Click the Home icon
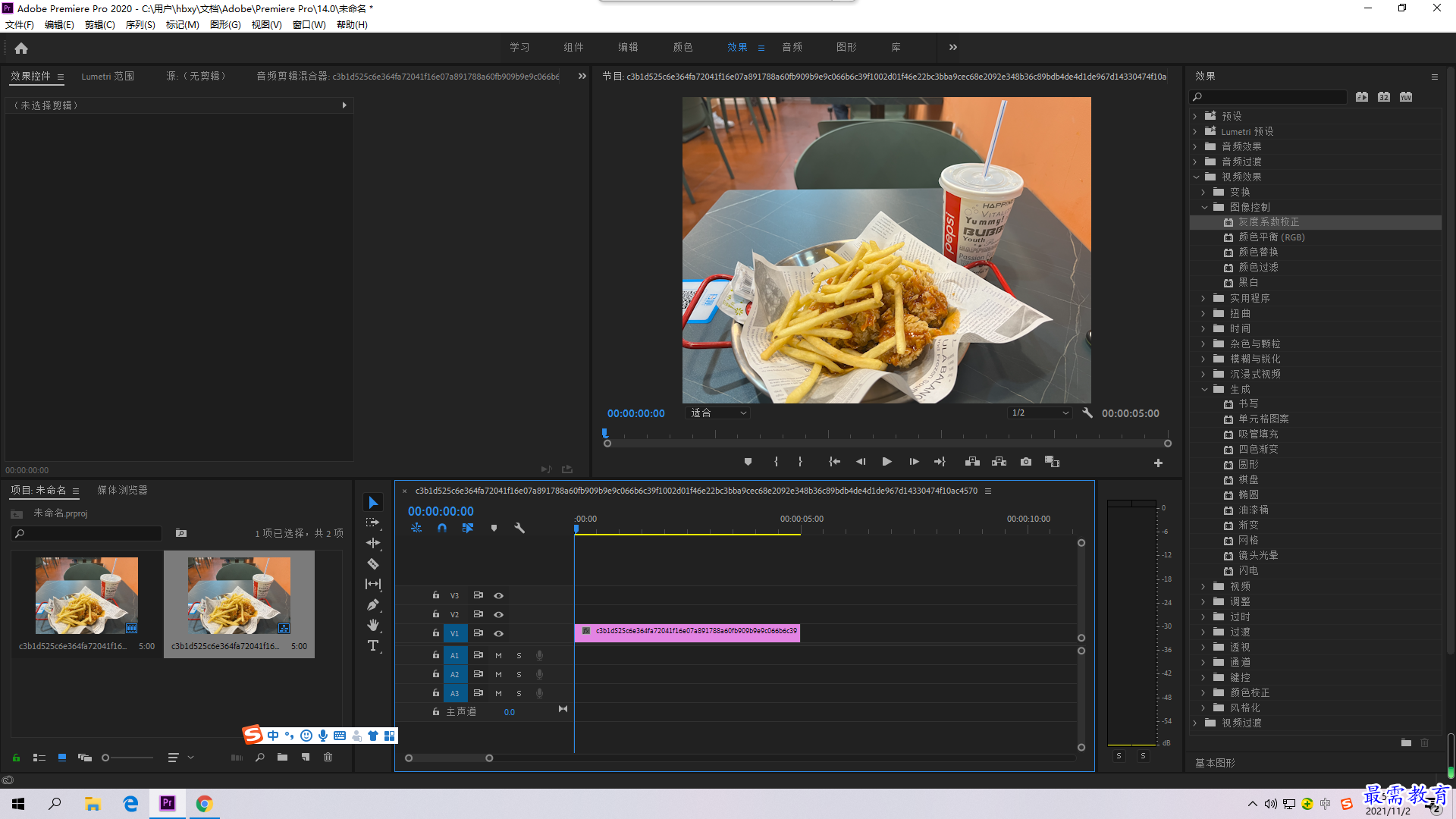Viewport: 1456px width, 819px height. pyautogui.click(x=21, y=48)
